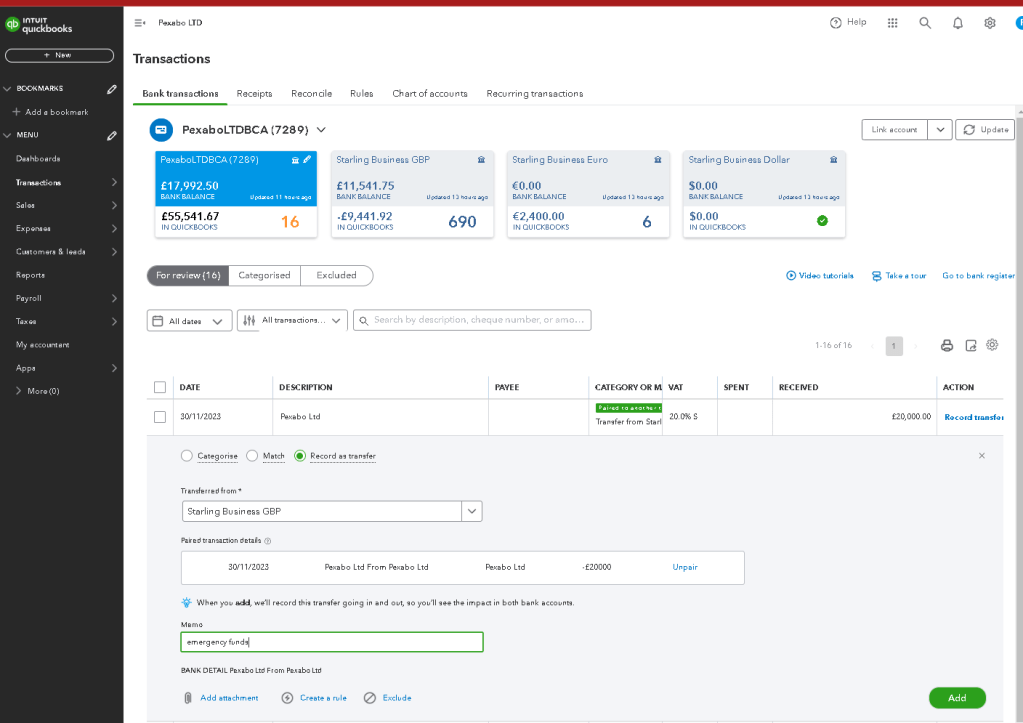Collapse the sidebar navigation menu icon
Screen dimensions: 1023x723
tap(140, 23)
